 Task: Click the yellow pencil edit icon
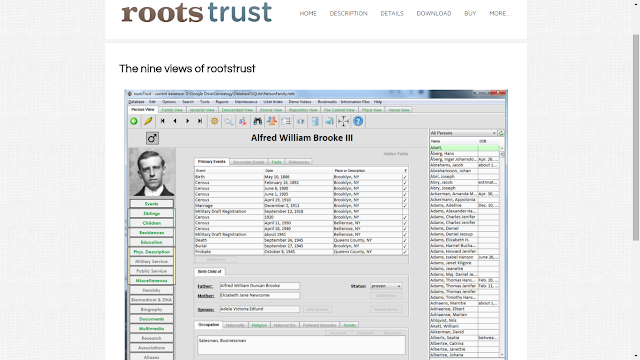pyautogui.click(x=148, y=121)
